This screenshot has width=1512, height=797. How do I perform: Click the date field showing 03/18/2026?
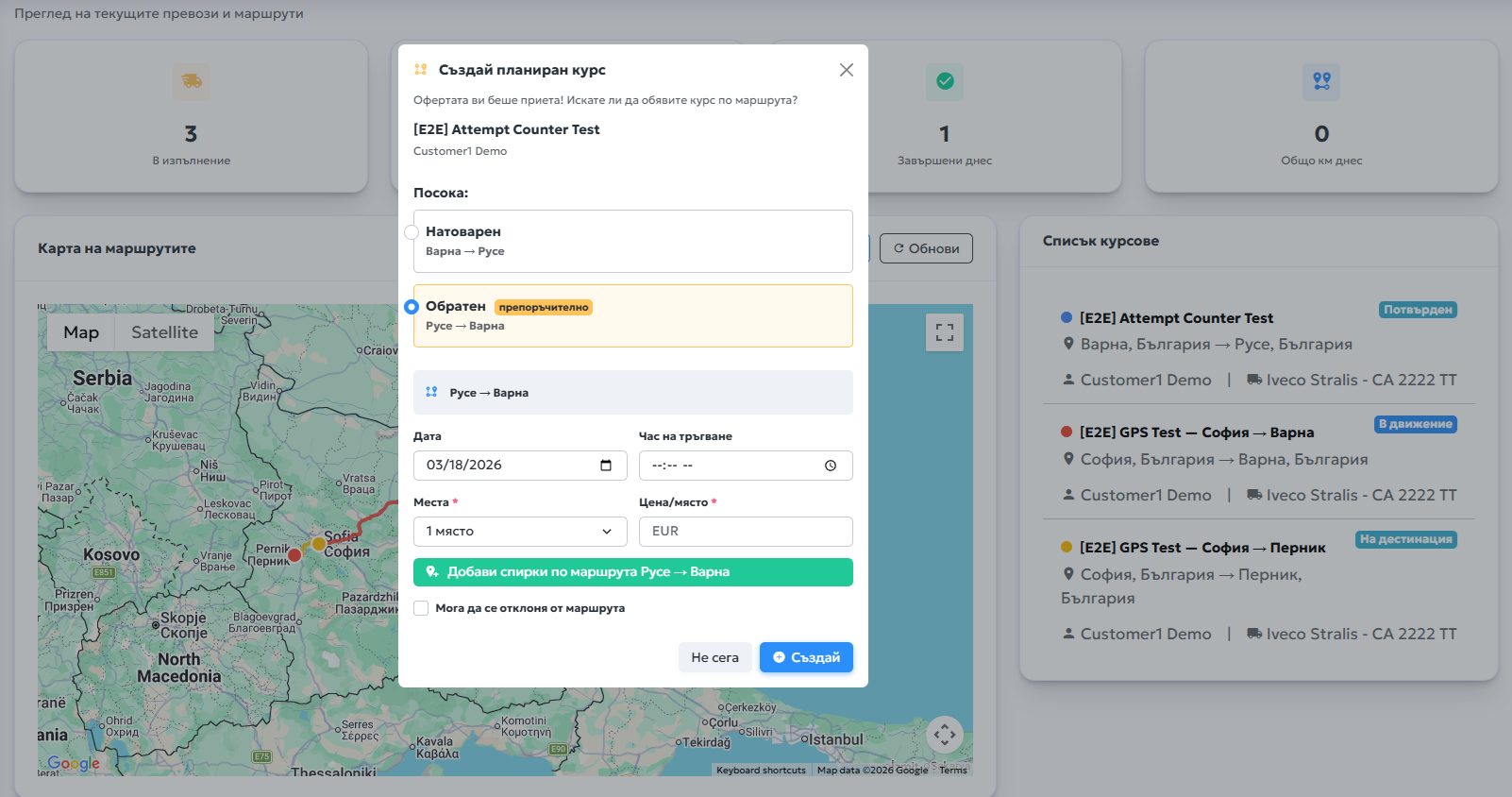click(520, 466)
